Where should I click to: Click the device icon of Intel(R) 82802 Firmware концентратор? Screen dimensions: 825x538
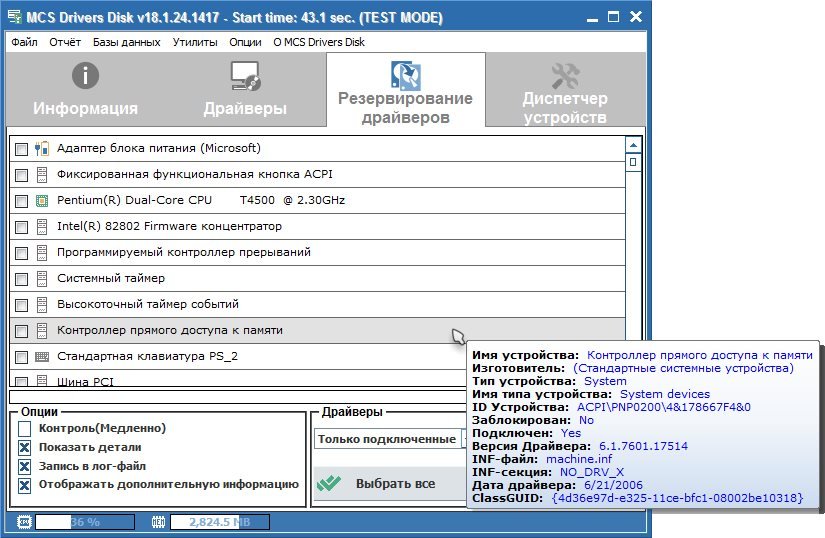point(42,227)
